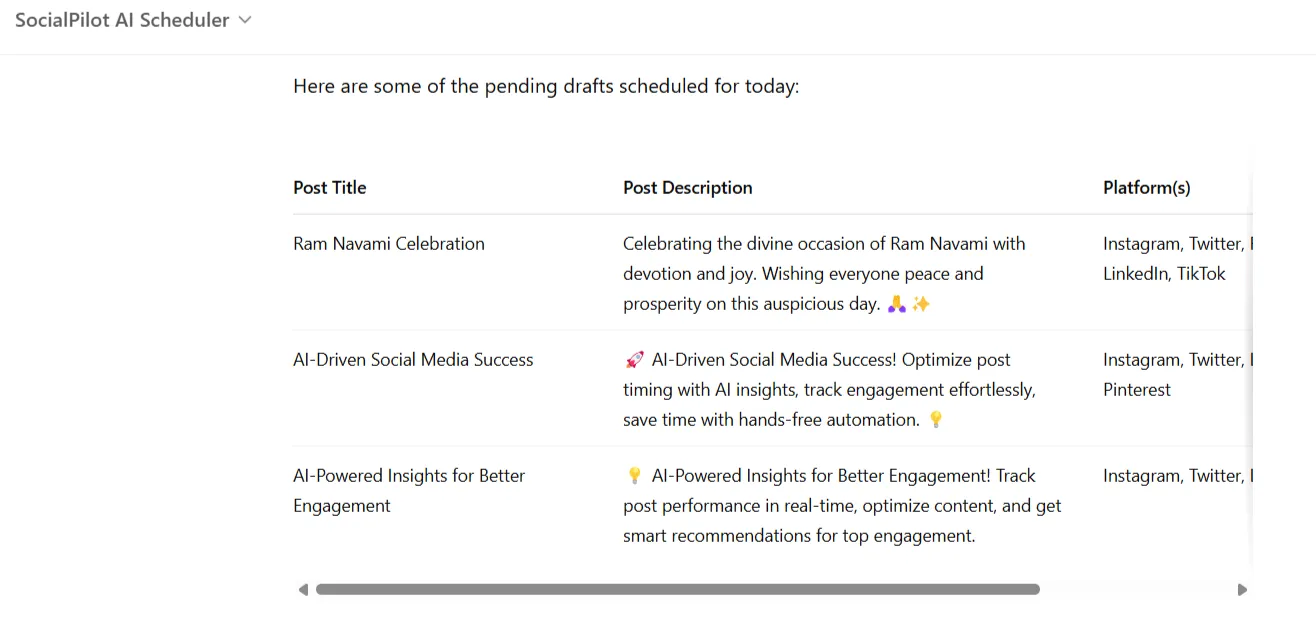
Task: Click the rocket emoji in the AI-Driven description
Action: pyautogui.click(x=634, y=360)
